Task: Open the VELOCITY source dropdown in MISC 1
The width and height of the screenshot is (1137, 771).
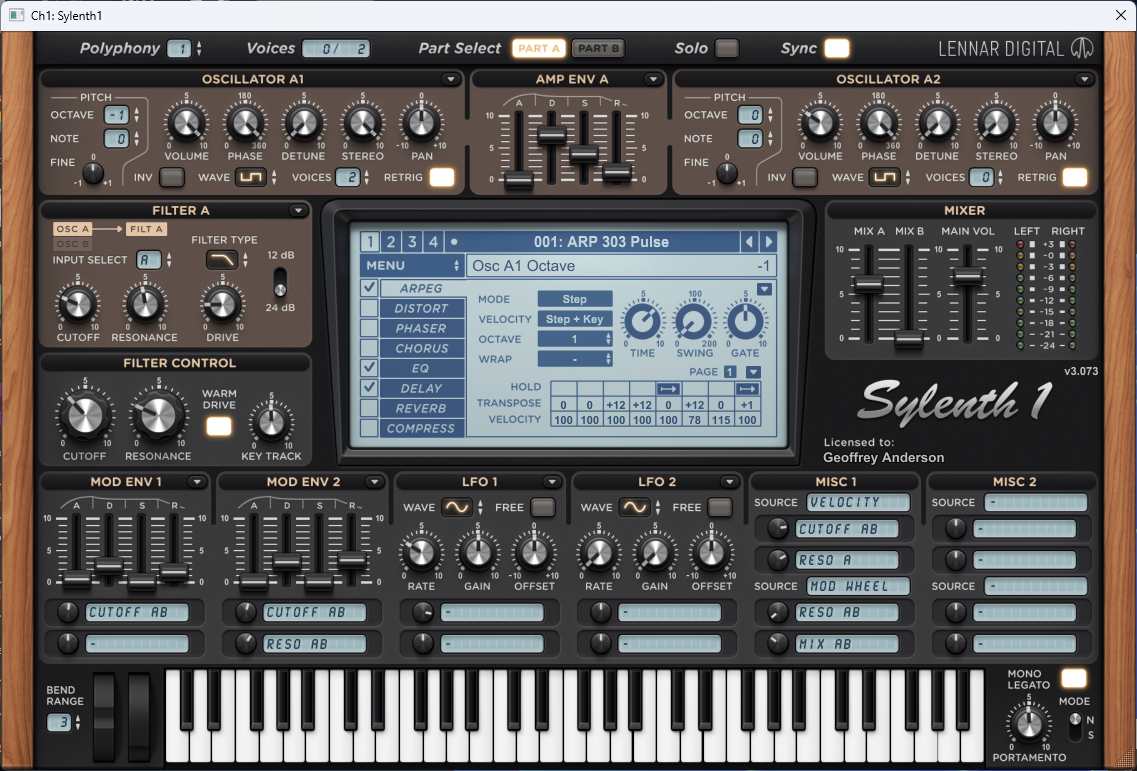Action: pos(858,502)
